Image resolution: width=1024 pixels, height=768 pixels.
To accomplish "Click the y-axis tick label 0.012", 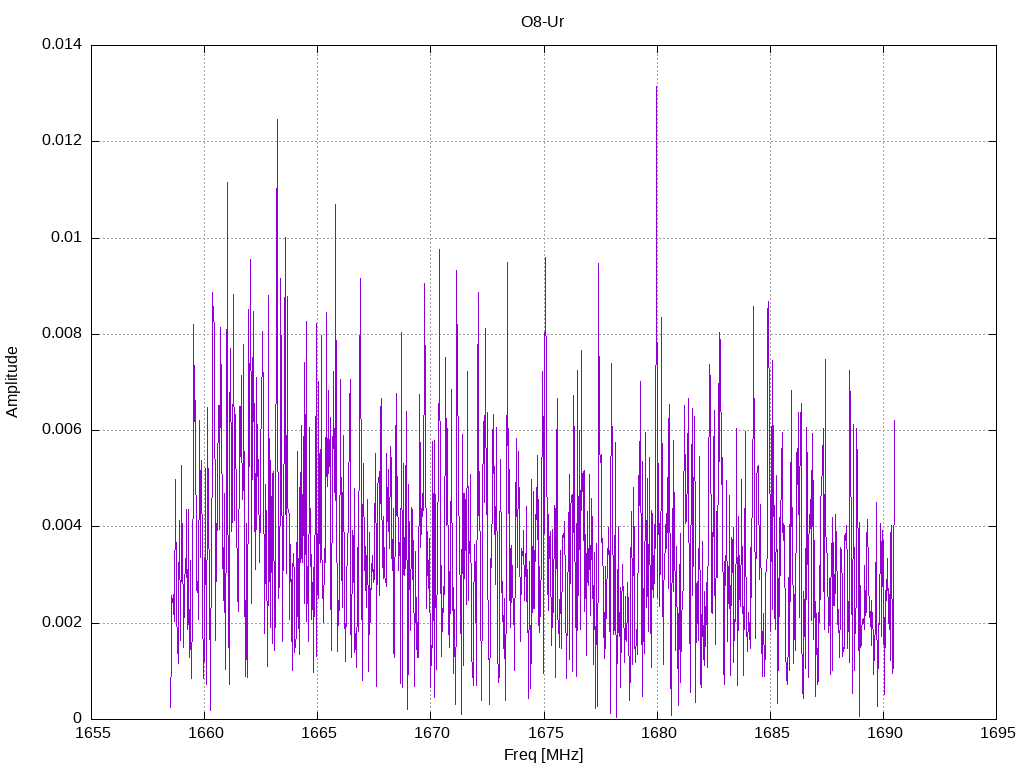I will [x=62, y=140].
